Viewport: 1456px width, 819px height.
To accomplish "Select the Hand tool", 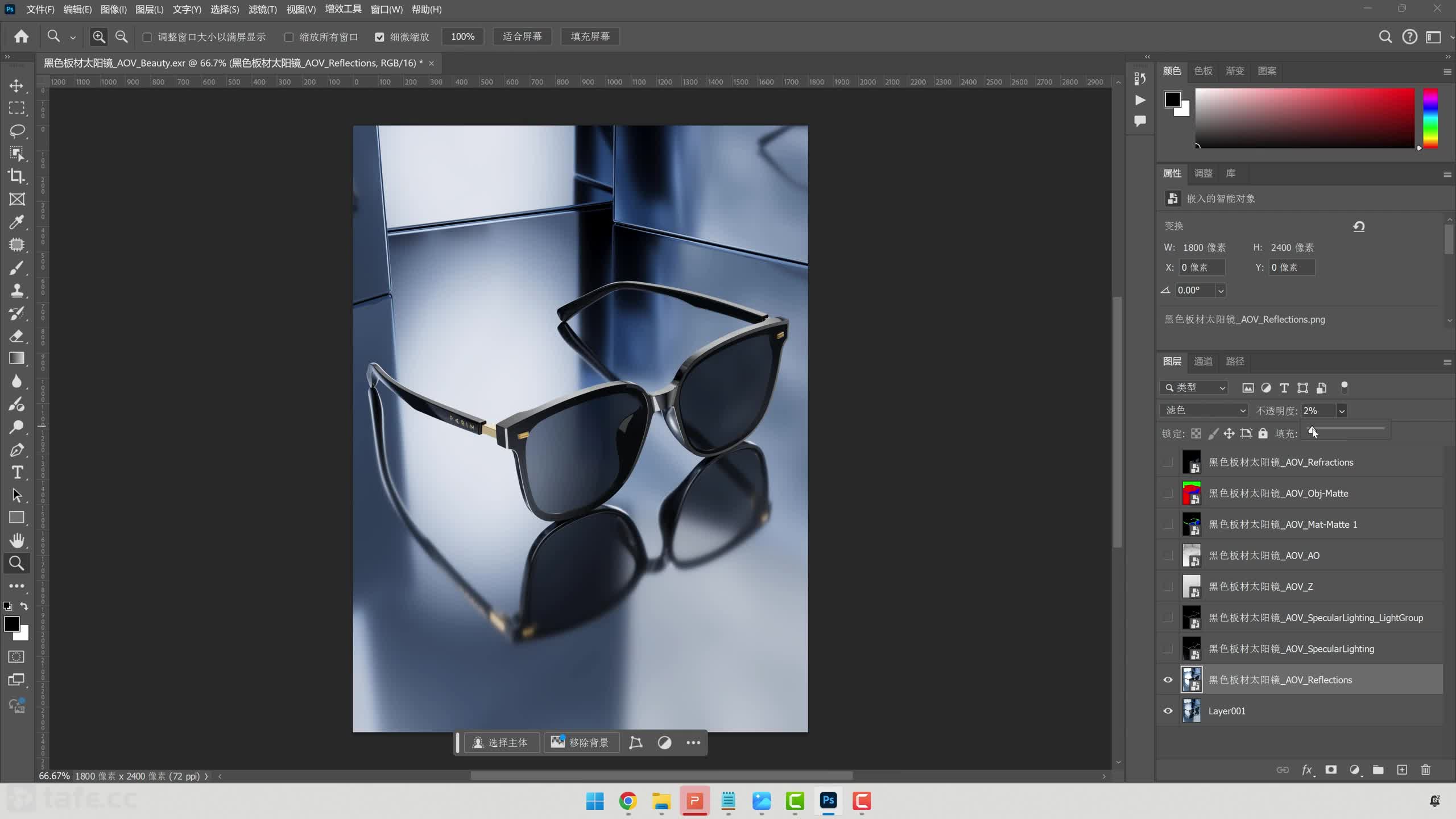I will click(16, 540).
